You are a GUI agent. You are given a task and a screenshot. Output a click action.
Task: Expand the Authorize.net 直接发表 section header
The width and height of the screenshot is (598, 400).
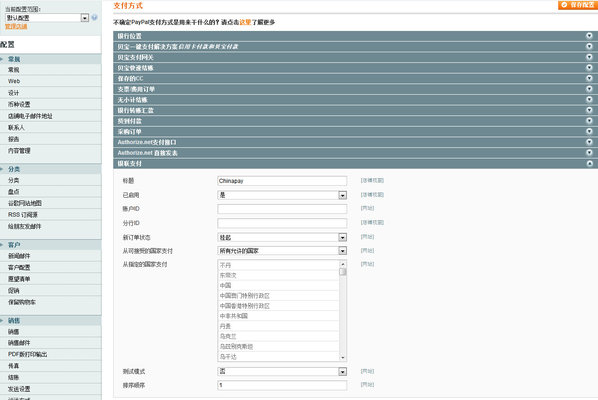(355, 153)
